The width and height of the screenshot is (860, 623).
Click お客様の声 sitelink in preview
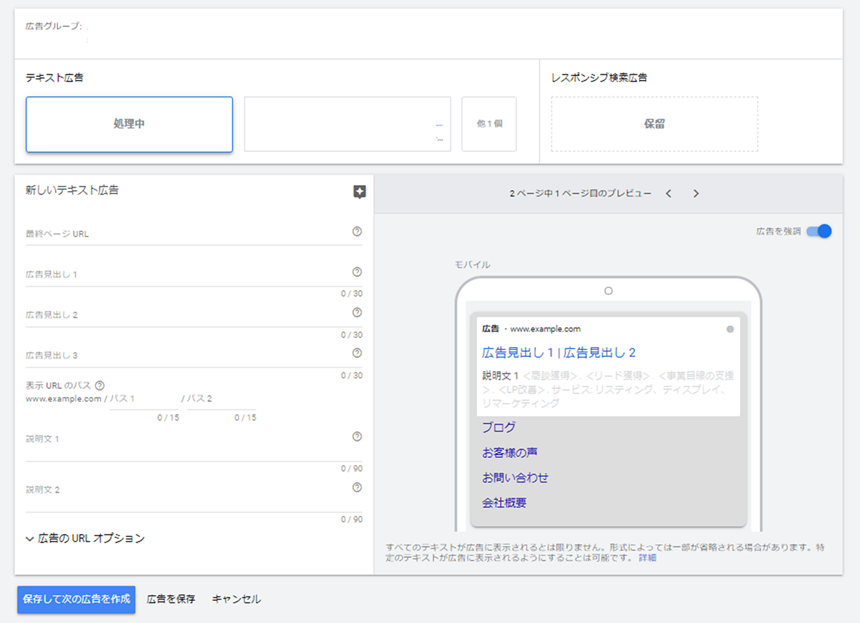click(510, 452)
